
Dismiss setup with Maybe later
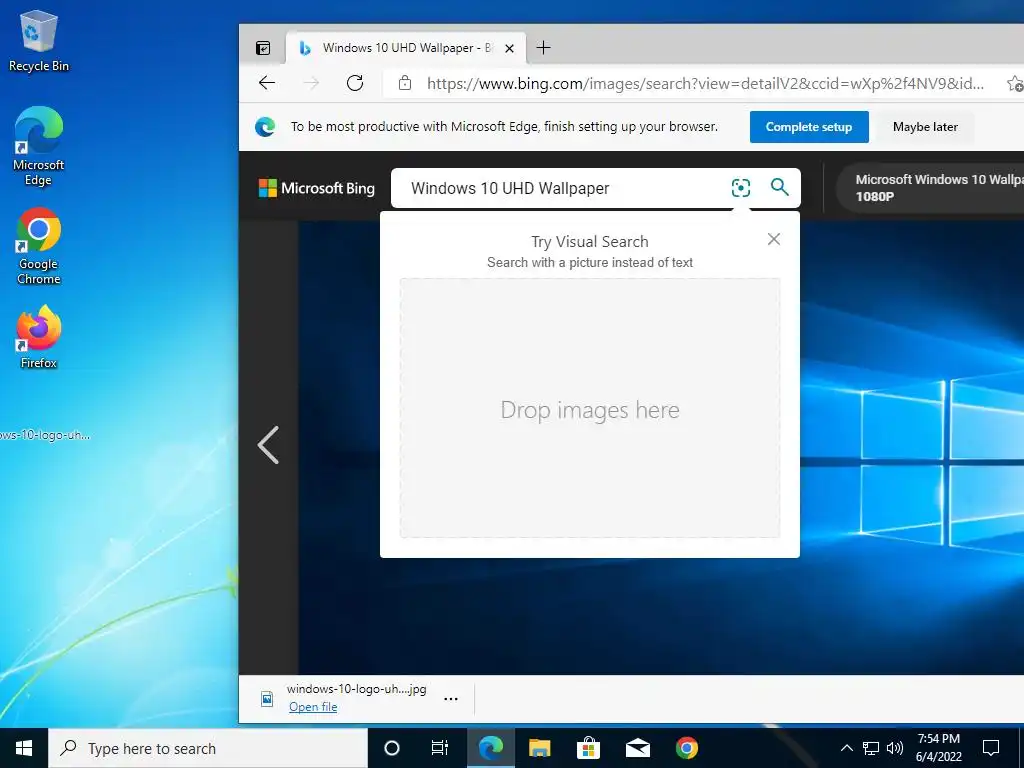pyautogui.click(x=925, y=127)
